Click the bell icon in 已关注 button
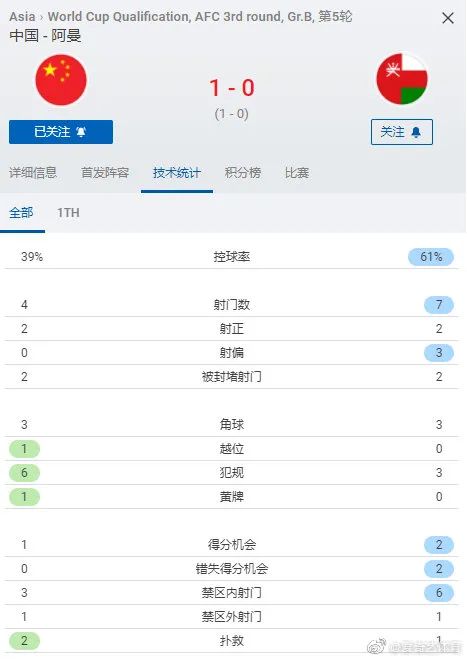The width and height of the screenshot is (467, 662). pos(81,132)
